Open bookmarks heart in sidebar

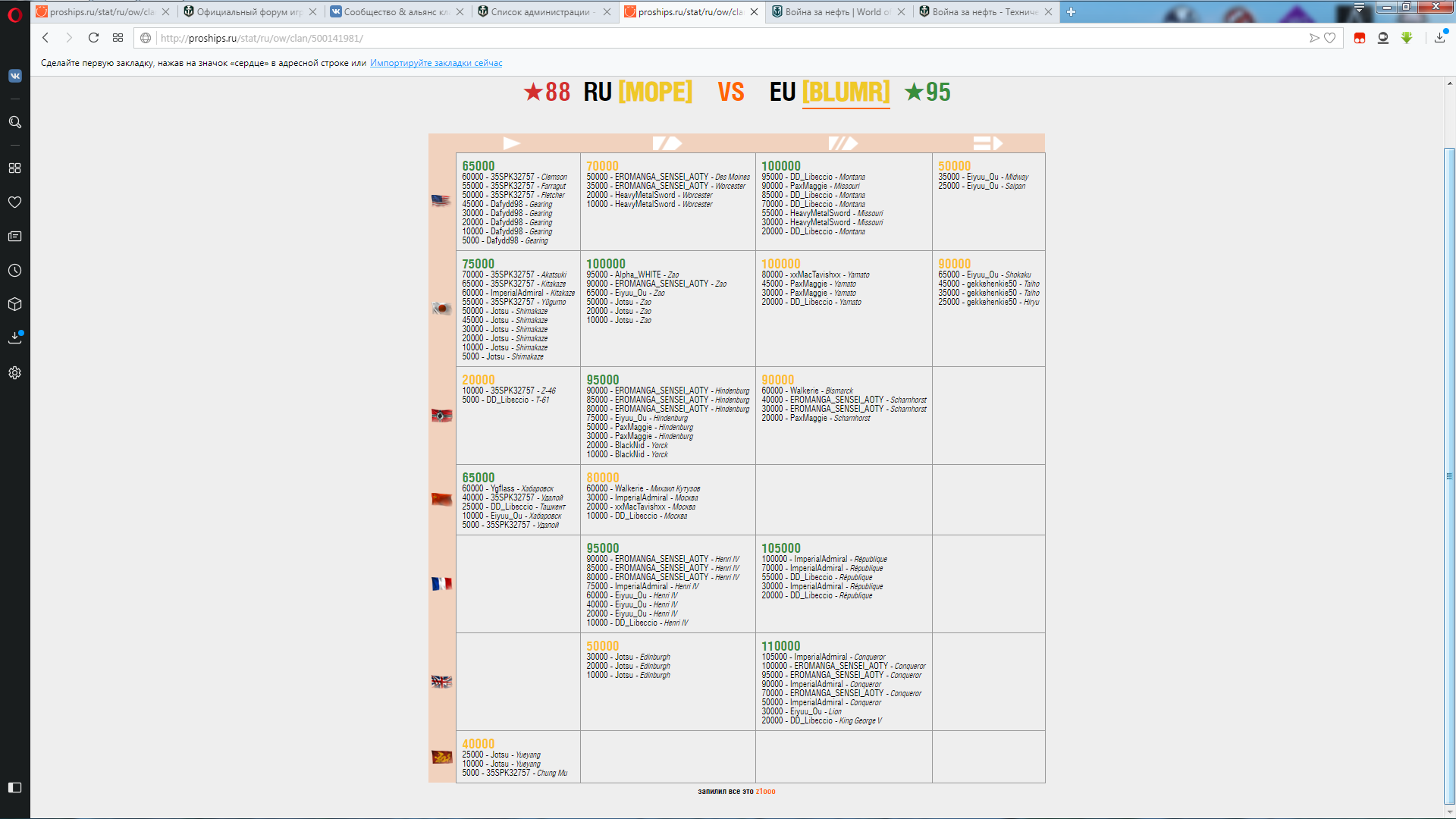click(14, 202)
